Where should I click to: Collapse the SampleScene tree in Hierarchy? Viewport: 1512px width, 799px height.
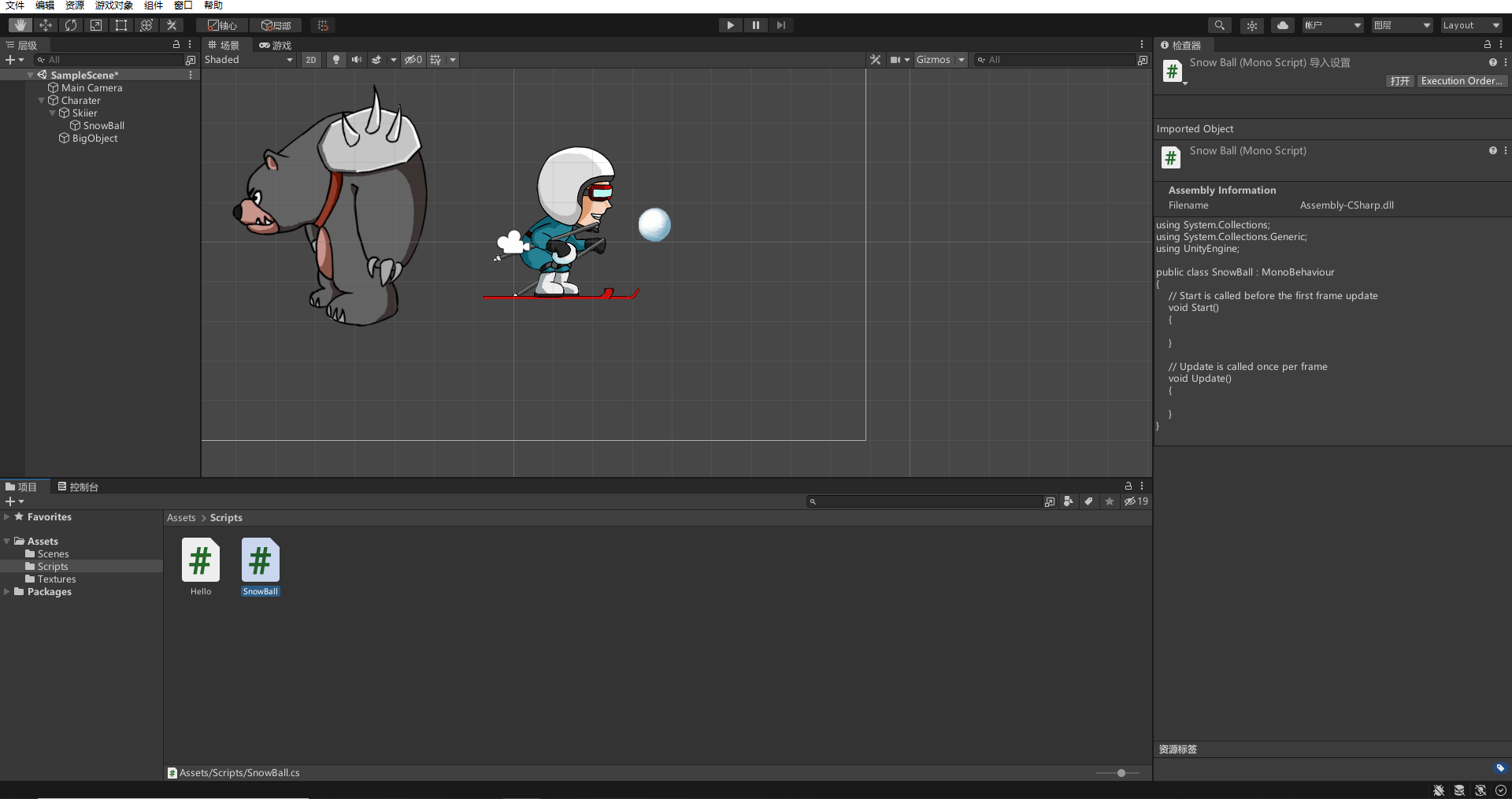[31, 75]
